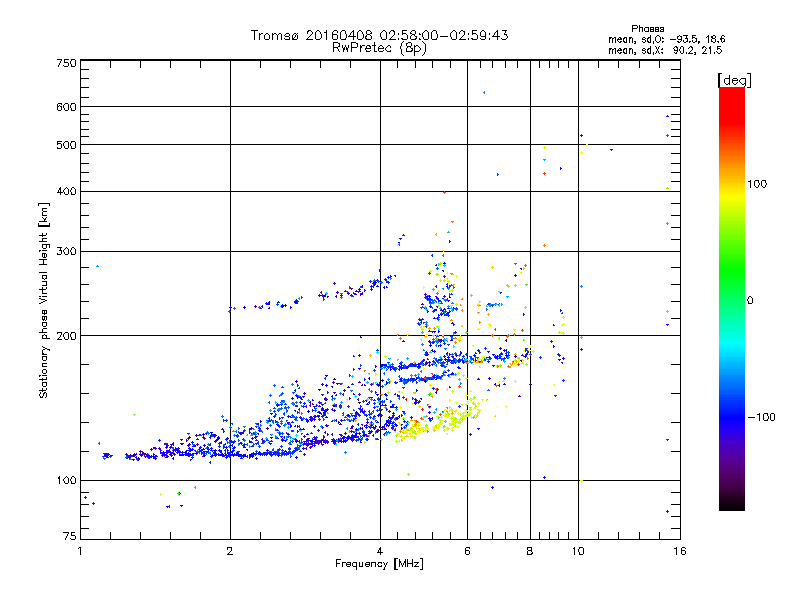Click the x-axis label 'Frequency [MHz]'

pos(379,564)
